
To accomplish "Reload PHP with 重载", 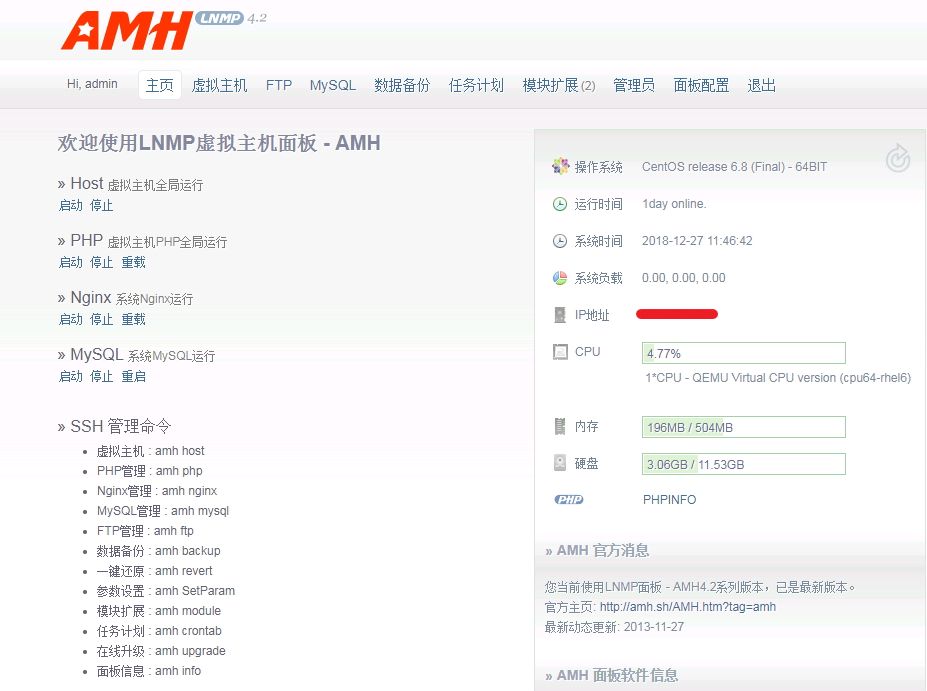I will (x=134, y=262).
